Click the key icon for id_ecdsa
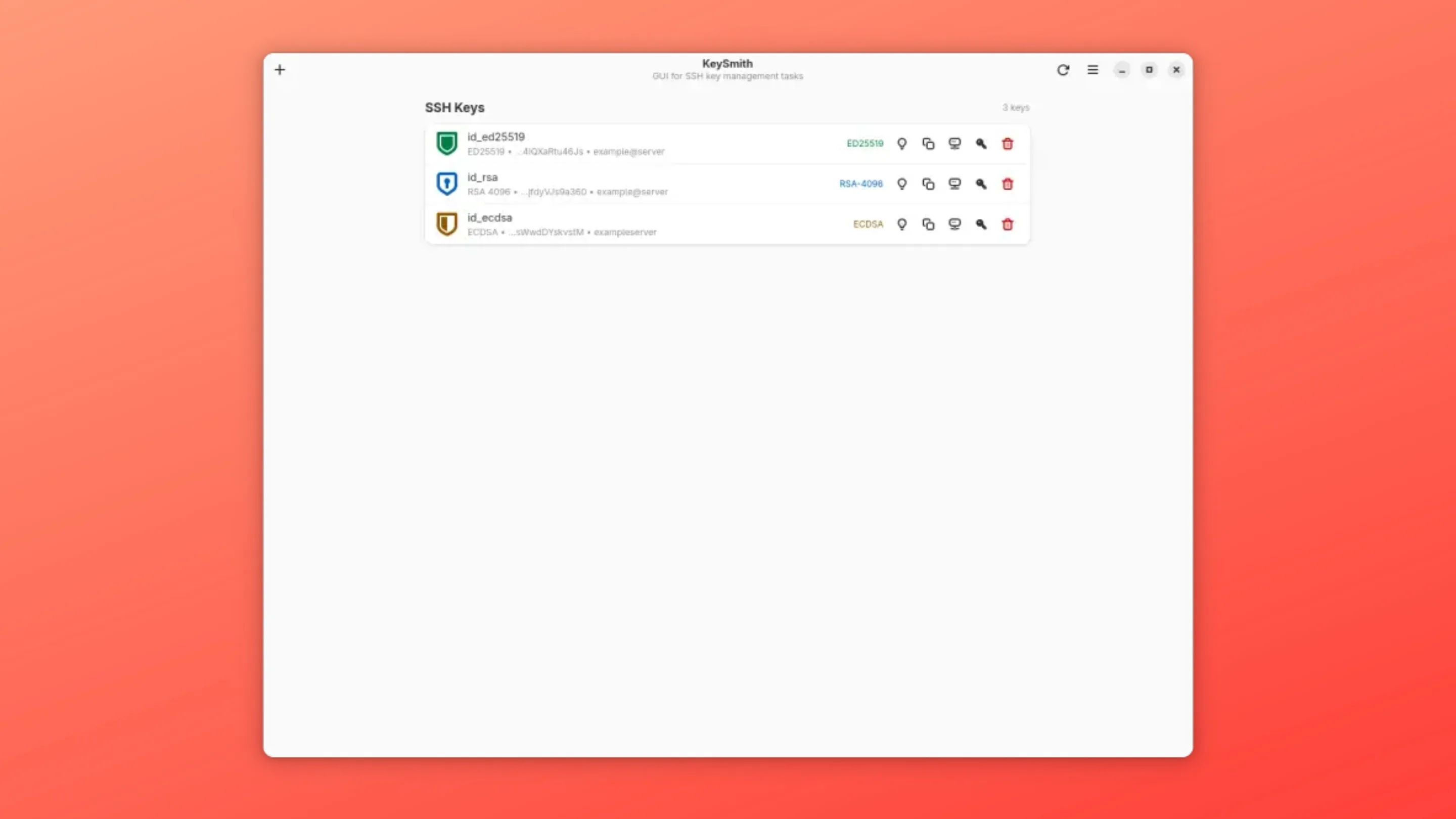The width and height of the screenshot is (1456, 819). [981, 224]
